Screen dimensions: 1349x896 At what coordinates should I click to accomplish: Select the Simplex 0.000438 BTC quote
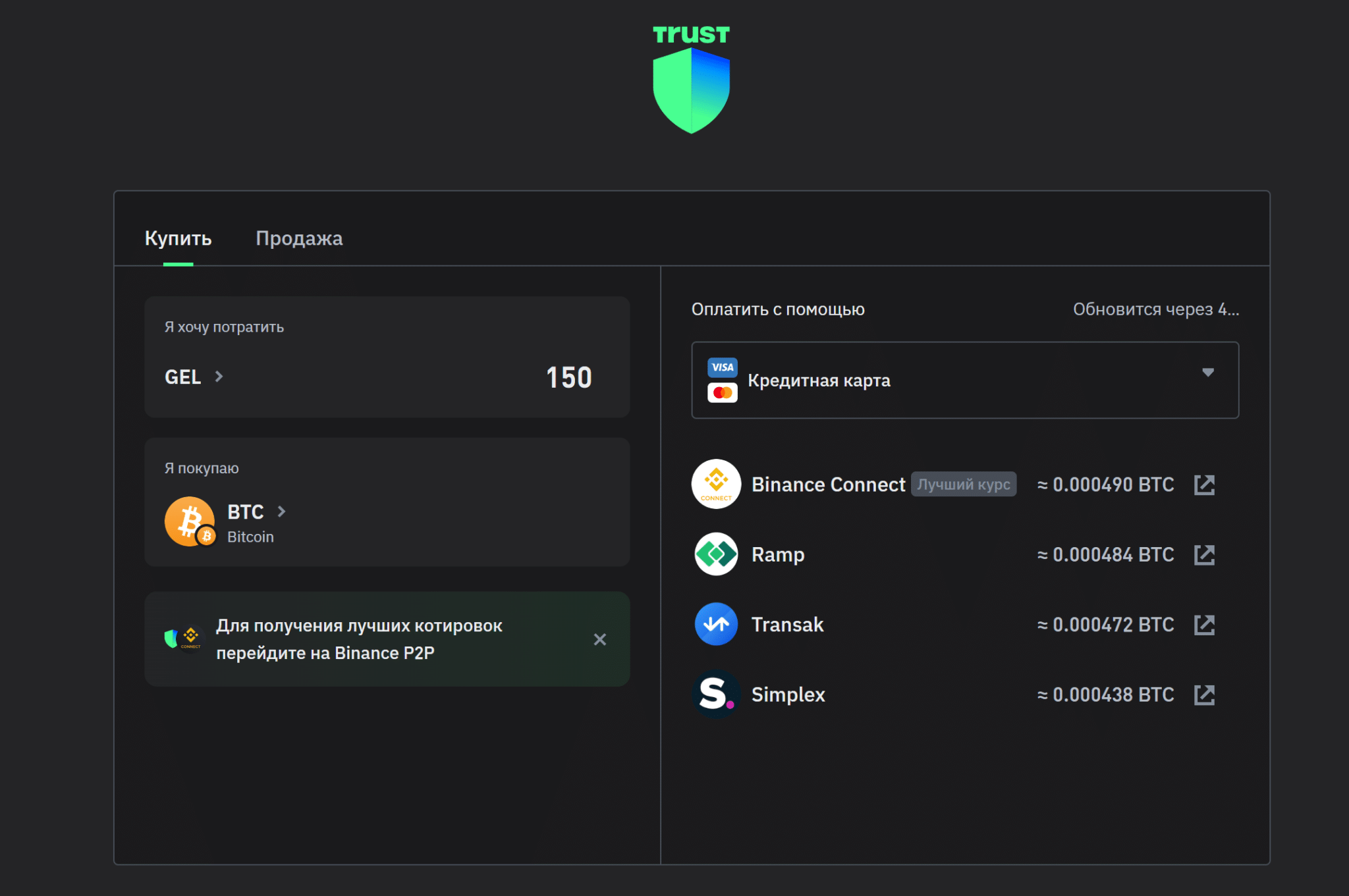[1105, 695]
